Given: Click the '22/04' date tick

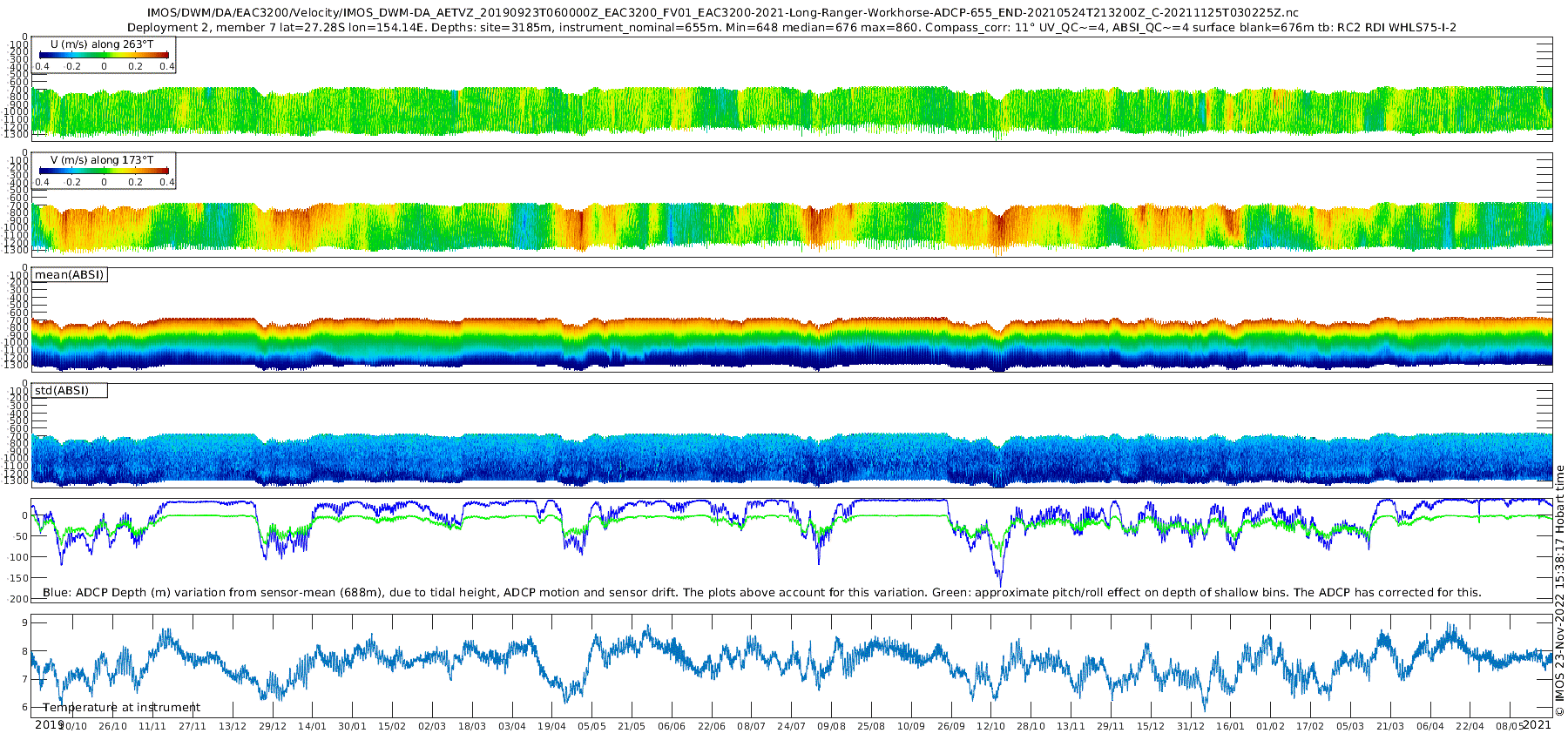Looking at the screenshot, I should click(1470, 726).
